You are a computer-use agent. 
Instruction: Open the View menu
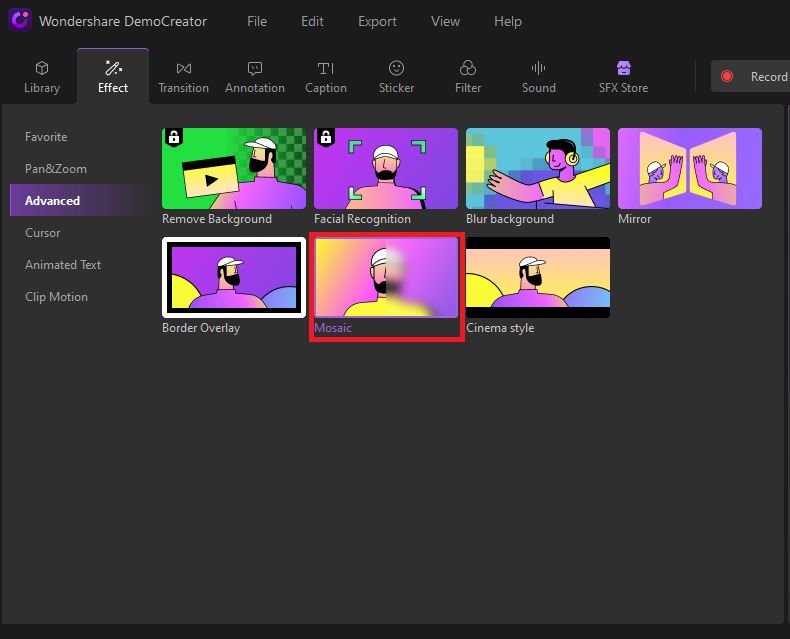(x=445, y=21)
